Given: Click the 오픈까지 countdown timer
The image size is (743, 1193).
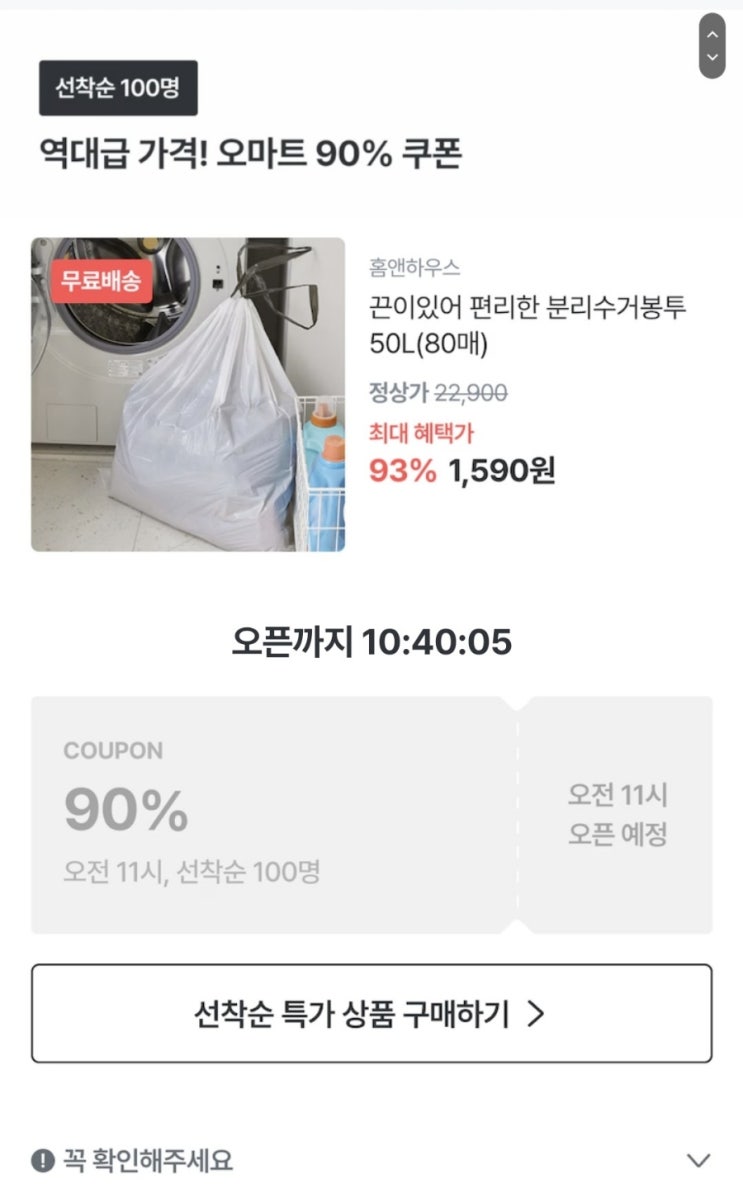Looking at the screenshot, I should click(x=371, y=642).
